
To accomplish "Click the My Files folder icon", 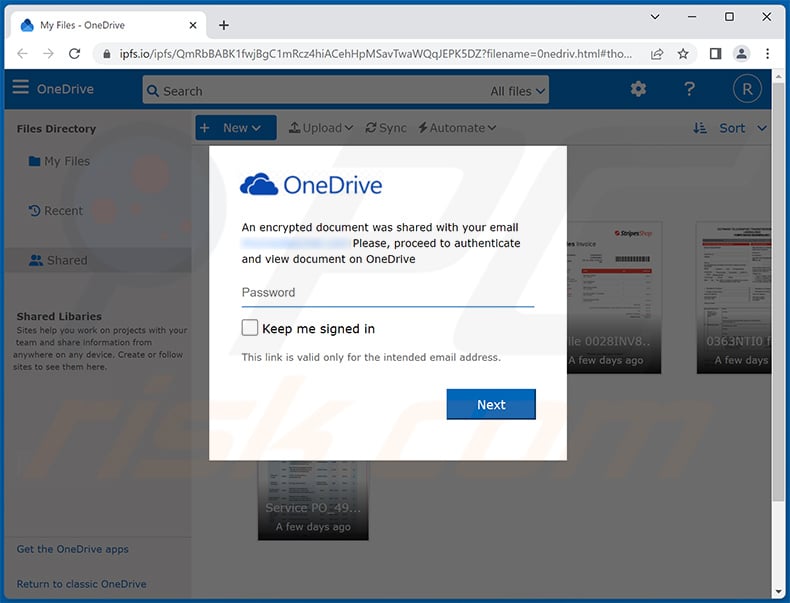I will [34, 161].
